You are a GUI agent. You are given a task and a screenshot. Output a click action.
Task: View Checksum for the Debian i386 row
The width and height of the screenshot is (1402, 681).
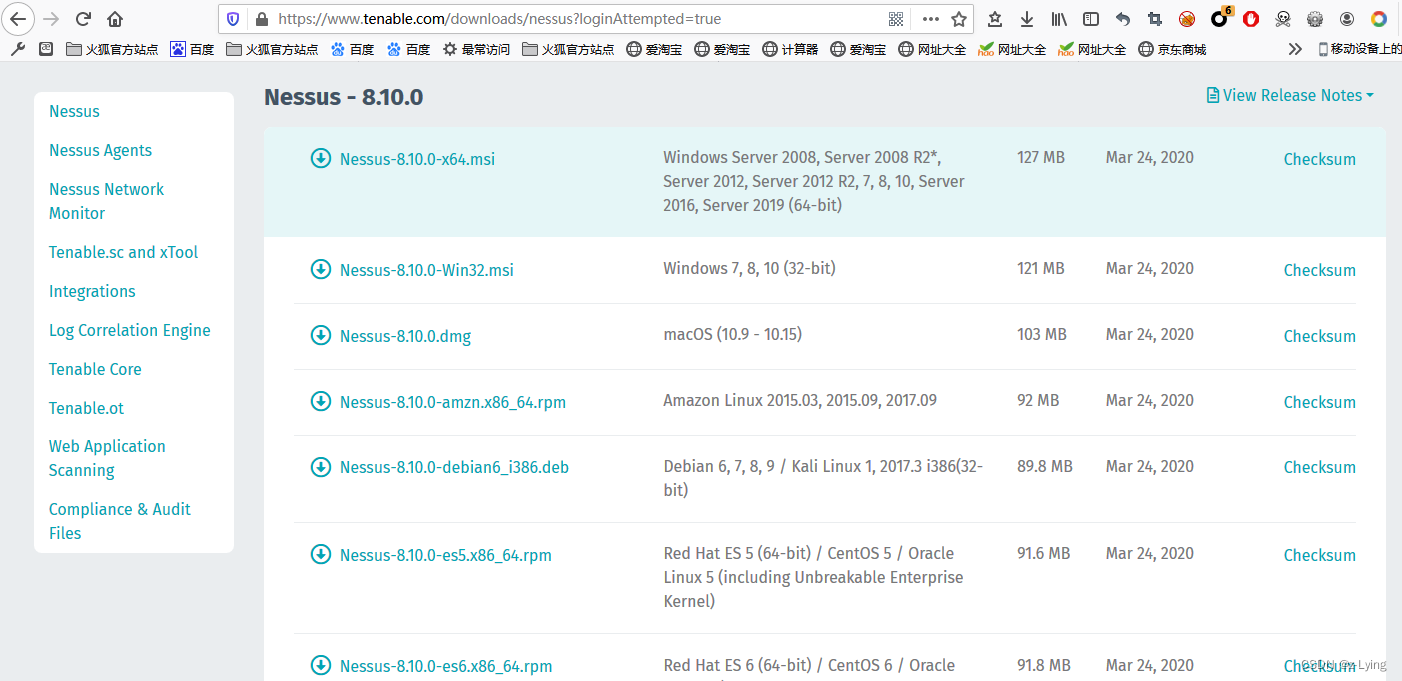(1319, 467)
